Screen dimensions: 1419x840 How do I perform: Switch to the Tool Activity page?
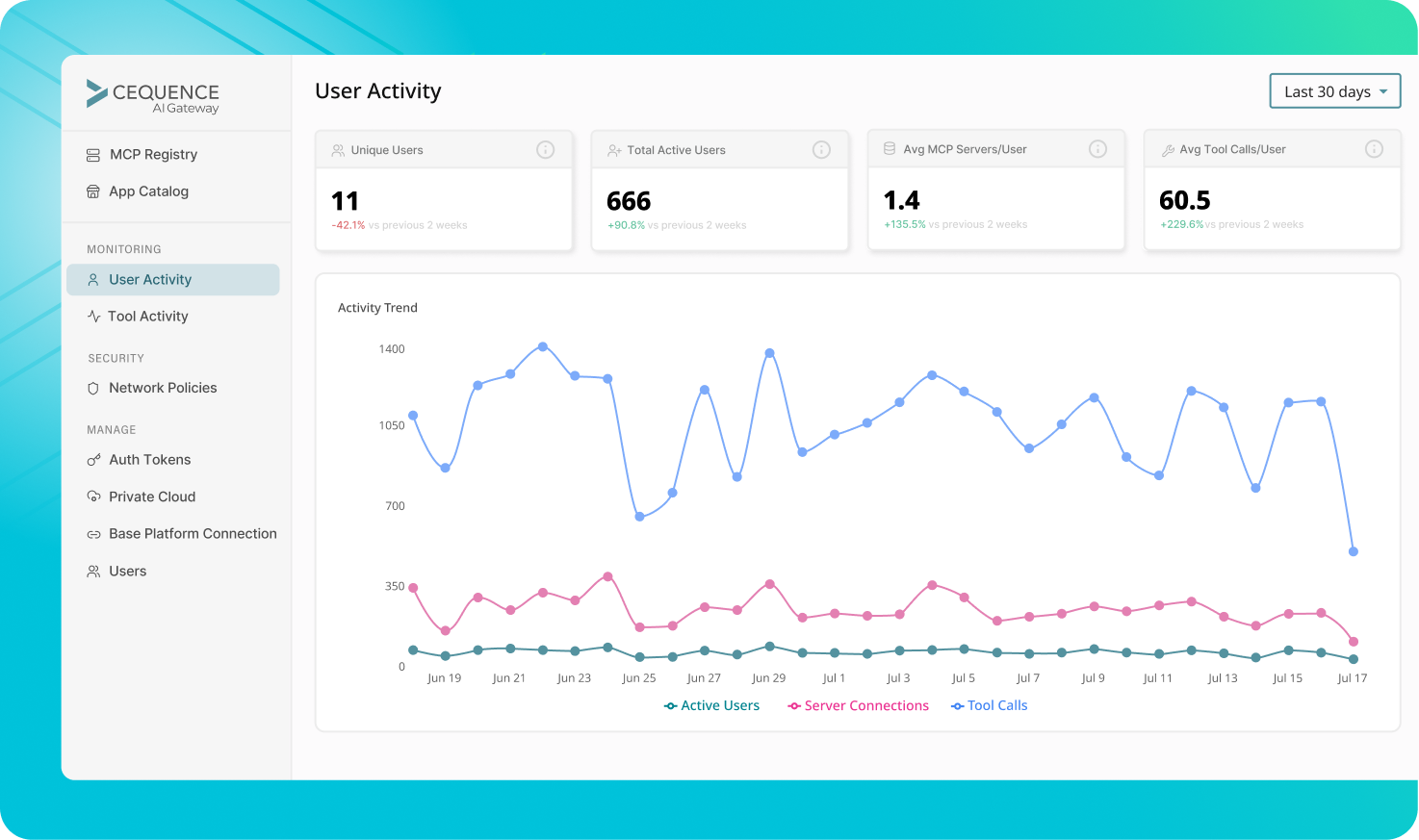[x=147, y=316]
